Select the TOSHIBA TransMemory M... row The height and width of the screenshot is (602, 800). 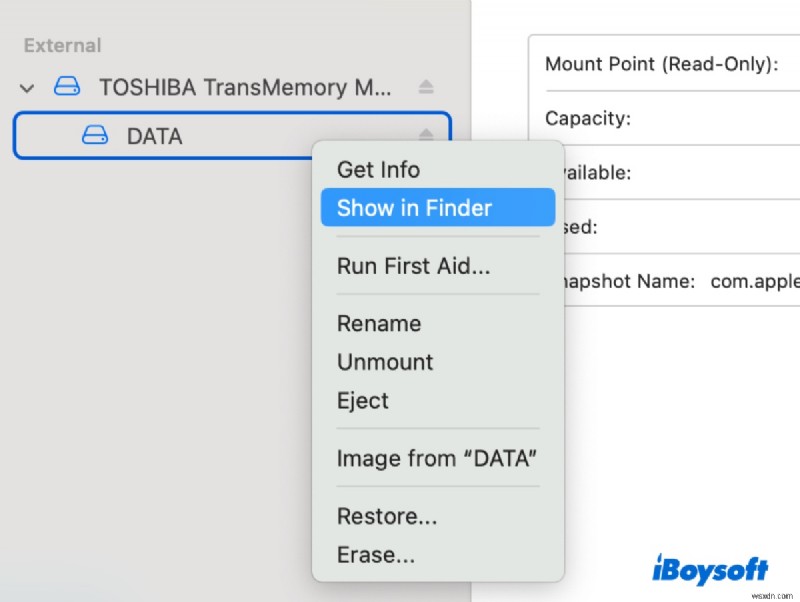click(232, 87)
